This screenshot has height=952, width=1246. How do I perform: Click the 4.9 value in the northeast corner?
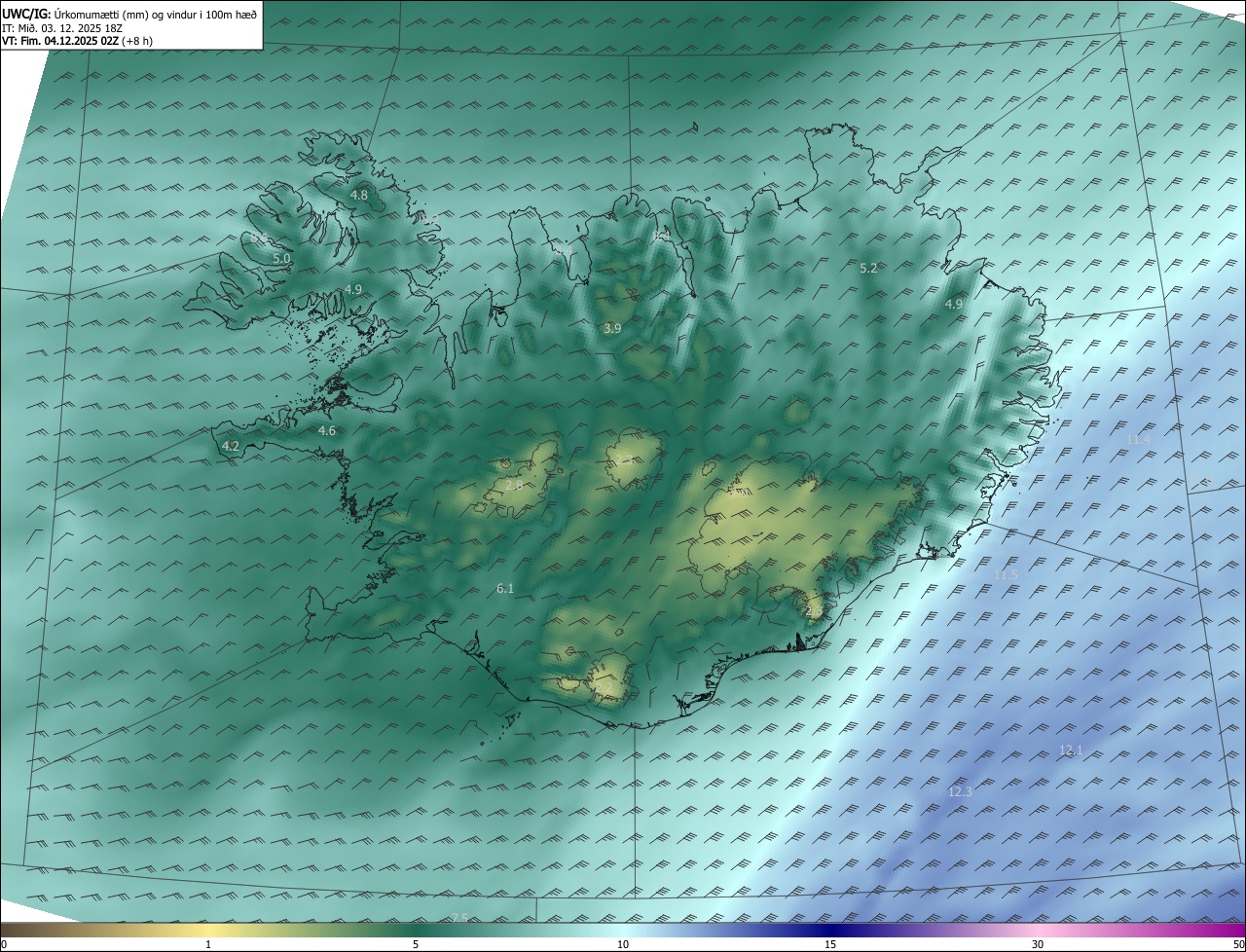(954, 305)
